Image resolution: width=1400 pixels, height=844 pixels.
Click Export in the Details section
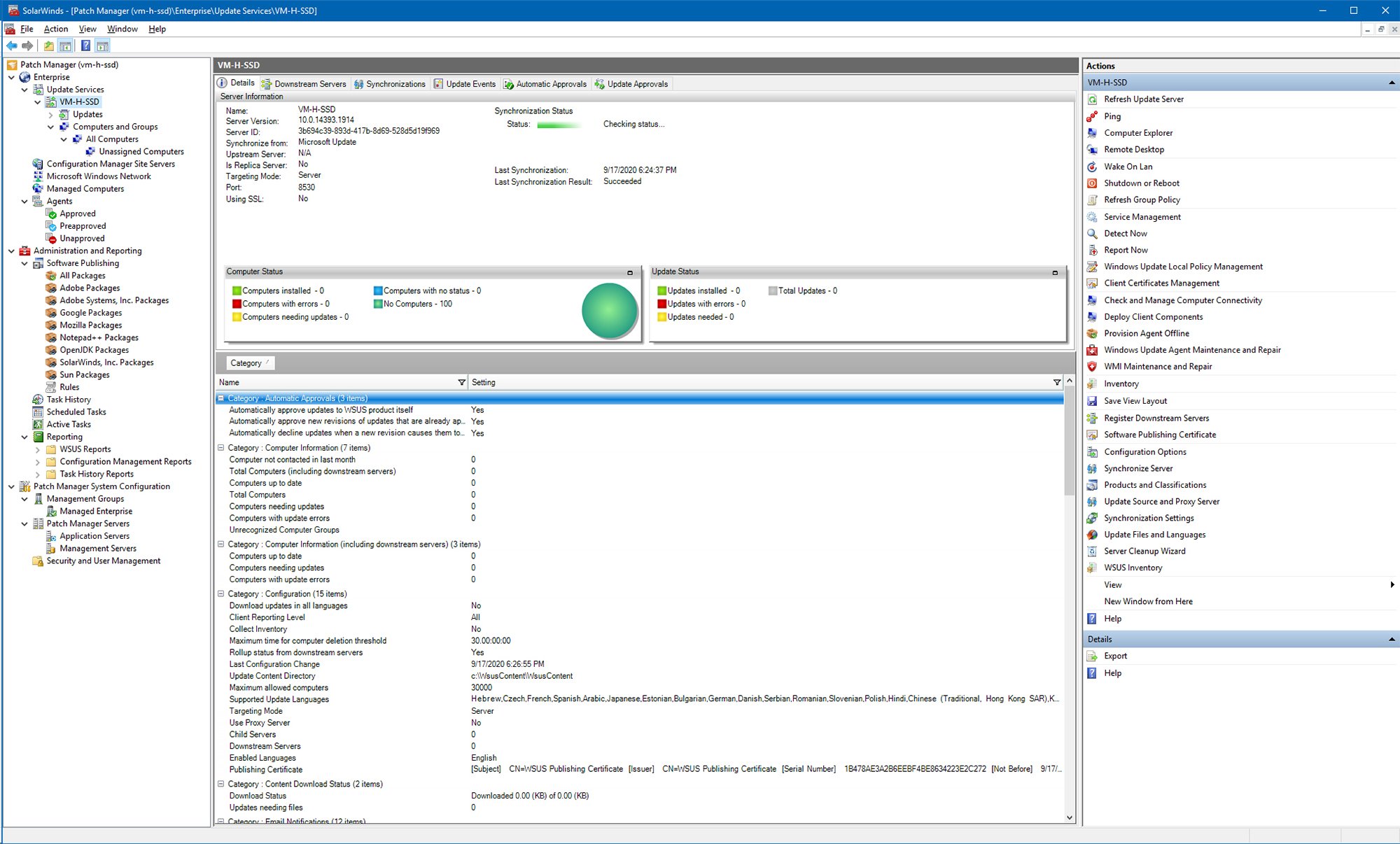(x=1115, y=656)
